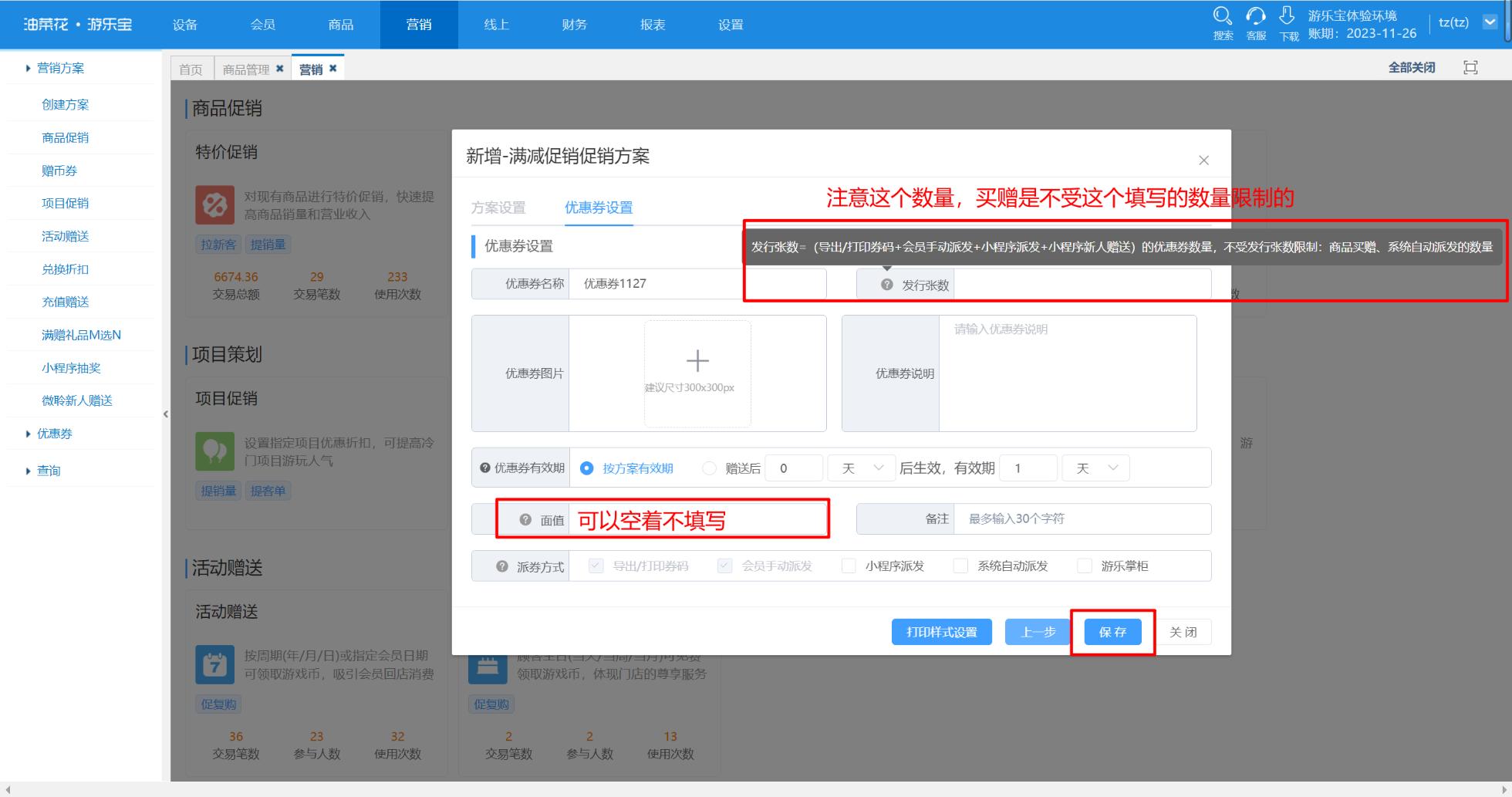Click the 面值 input field

(697, 519)
